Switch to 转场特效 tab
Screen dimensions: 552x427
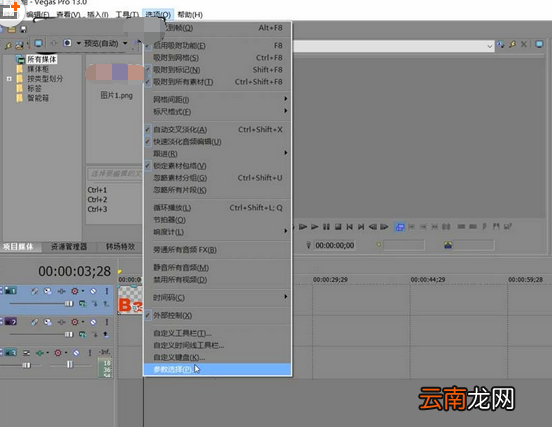[121, 247]
